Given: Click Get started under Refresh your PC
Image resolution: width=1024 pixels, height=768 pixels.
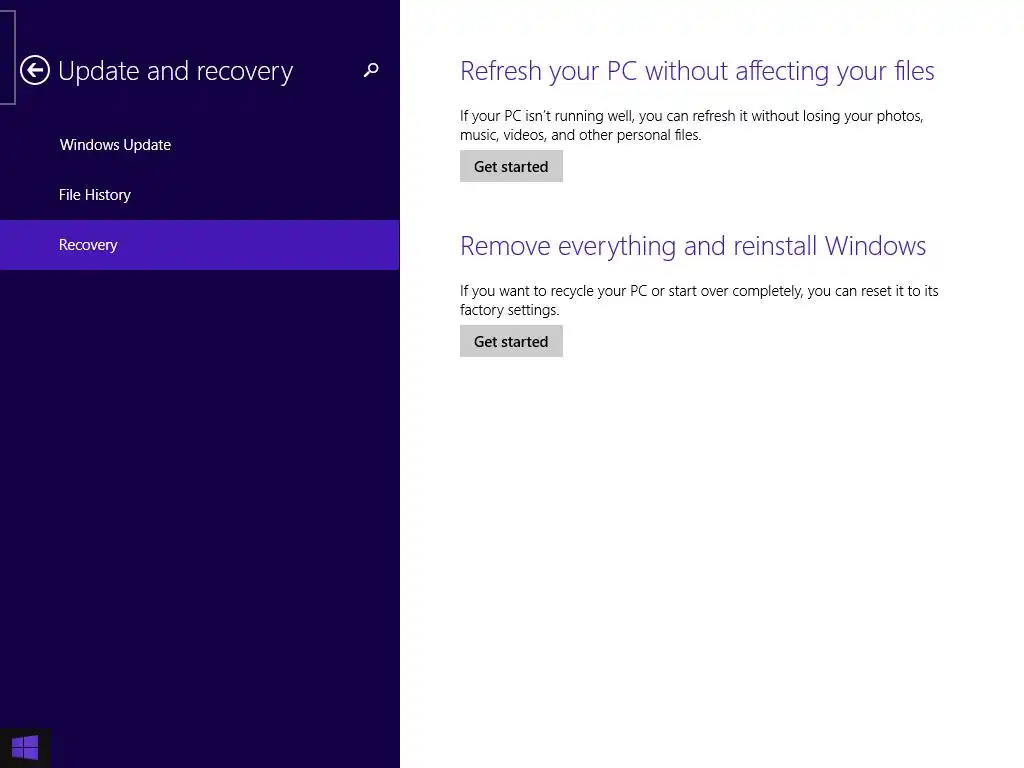Looking at the screenshot, I should coord(511,167).
